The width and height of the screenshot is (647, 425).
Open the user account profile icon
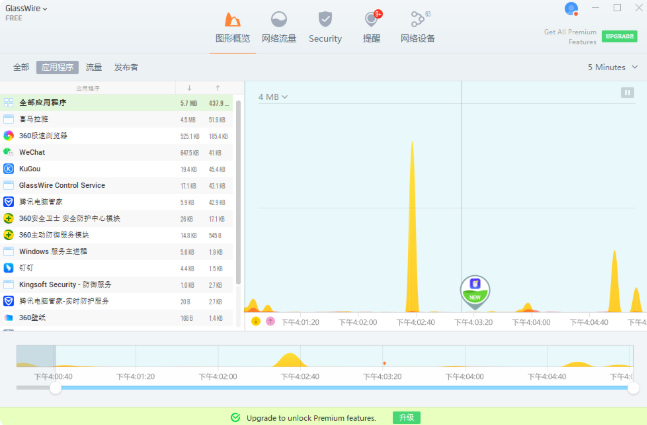coord(571,9)
